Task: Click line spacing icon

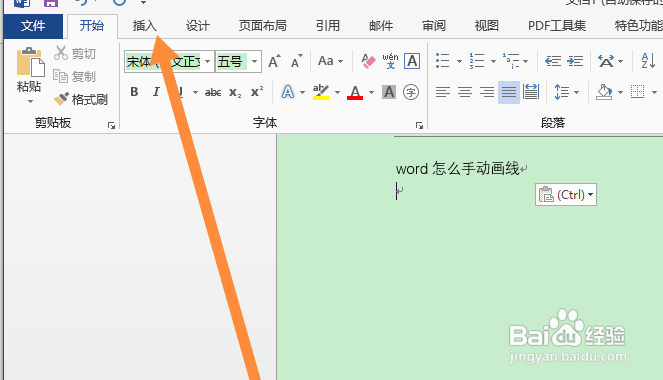Action: (562, 92)
